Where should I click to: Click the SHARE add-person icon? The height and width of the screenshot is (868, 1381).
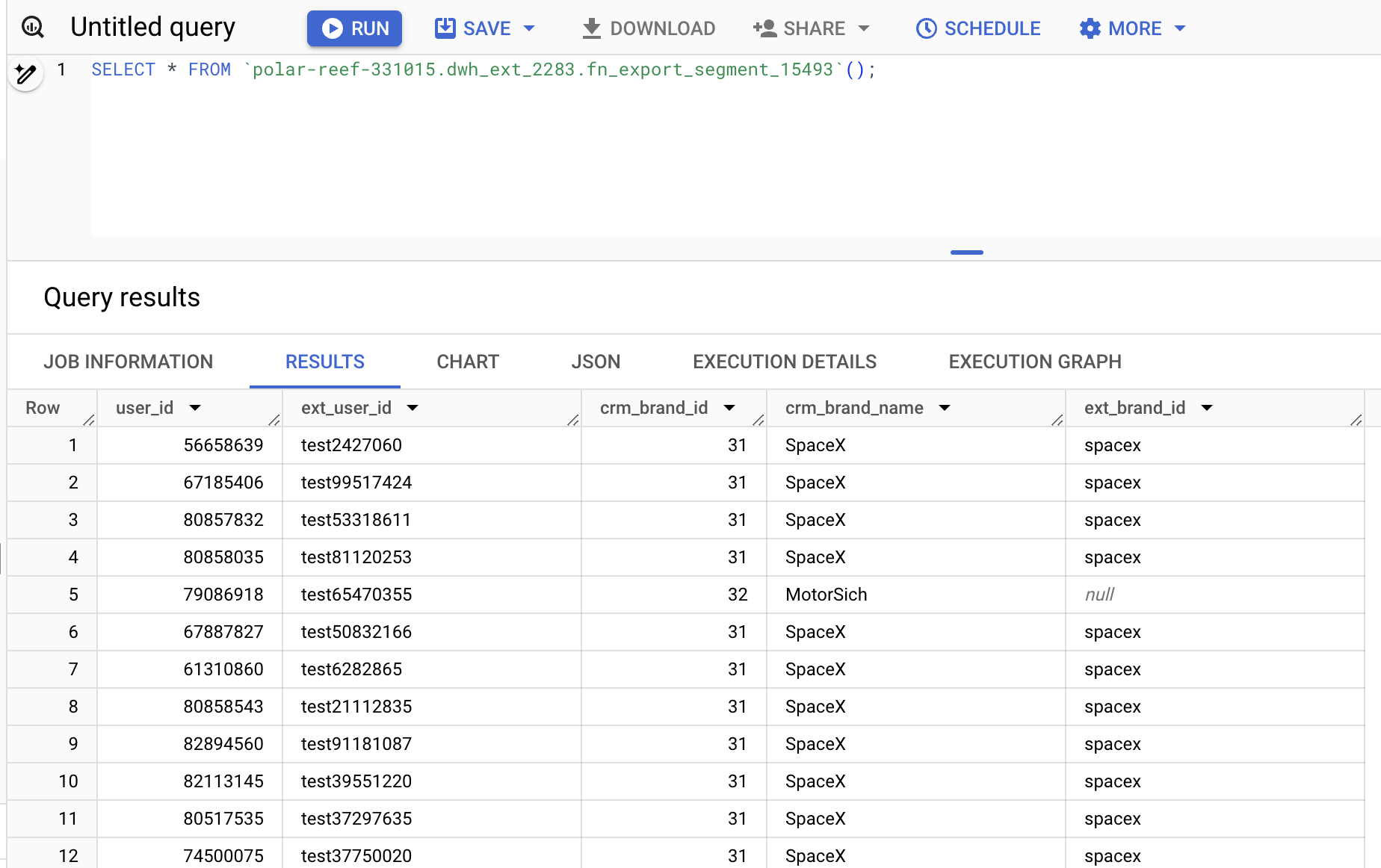click(764, 28)
